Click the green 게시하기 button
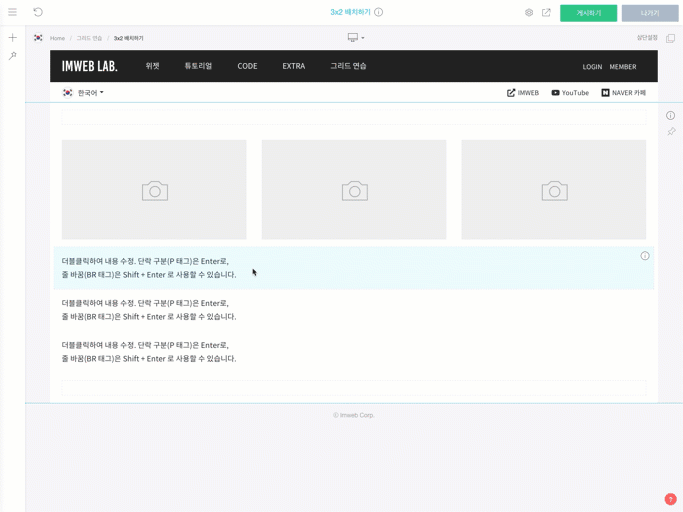The image size is (683, 512). tap(588, 13)
